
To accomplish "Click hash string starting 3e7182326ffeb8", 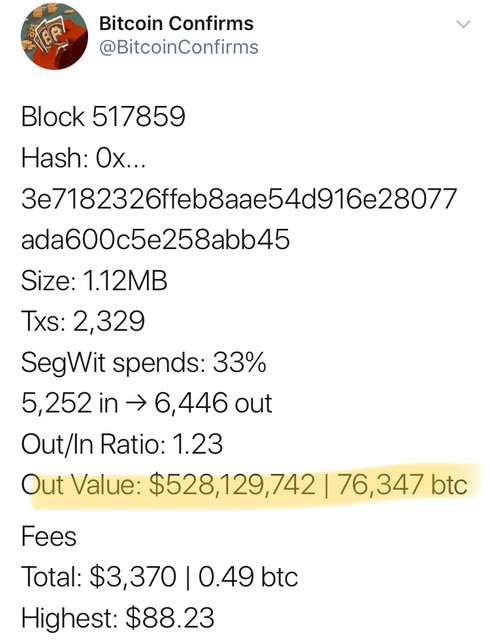I will [x=239, y=199].
